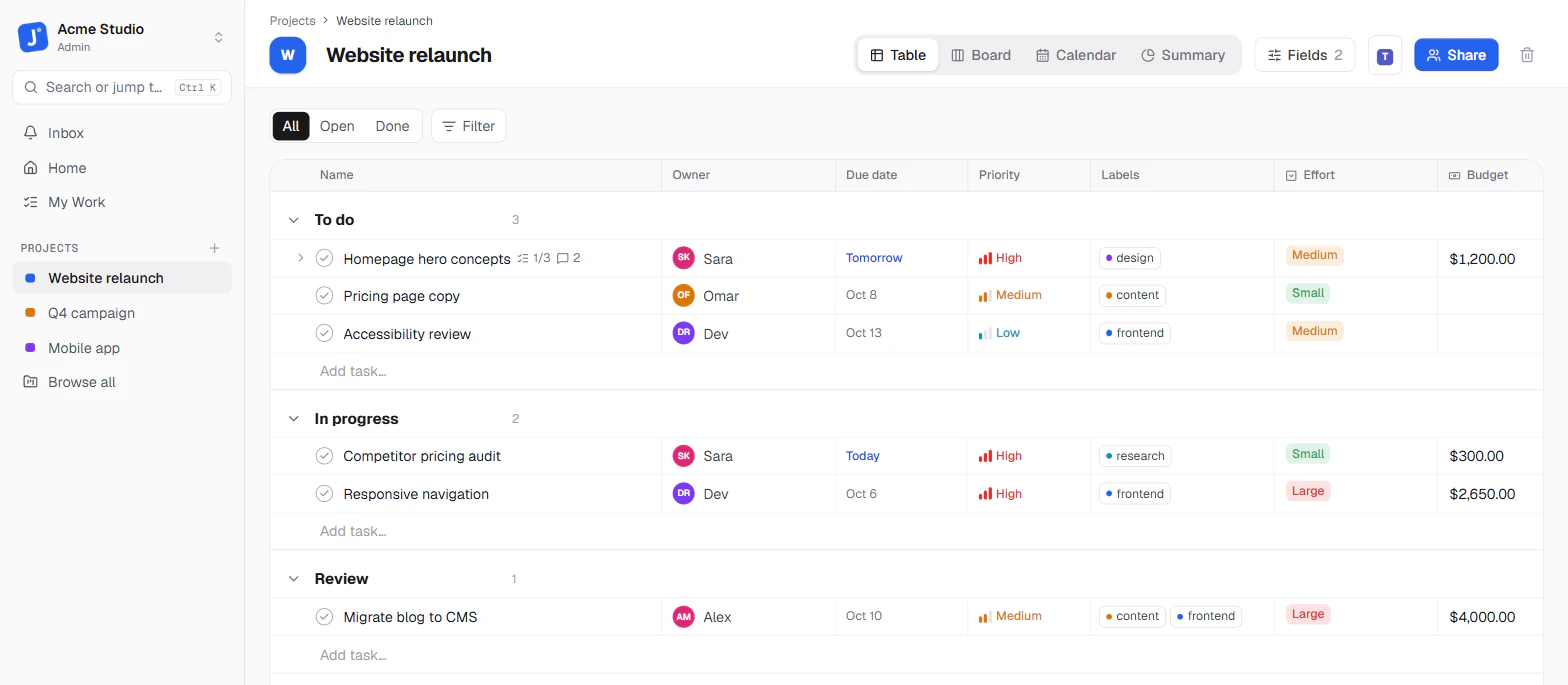Mark Migrate blog to CMS complete
This screenshot has height=685, width=1568.
click(324, 616)
